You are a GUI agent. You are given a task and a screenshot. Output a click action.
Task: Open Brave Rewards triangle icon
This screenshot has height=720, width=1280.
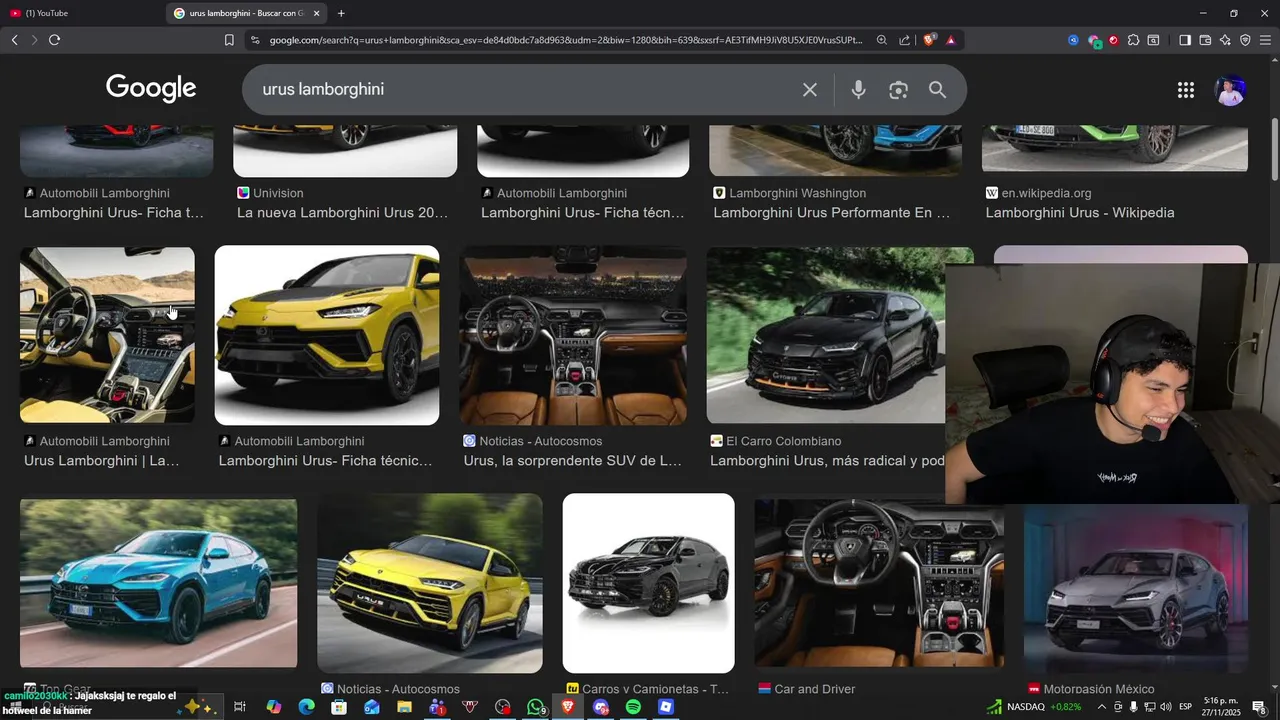[x=950, y=40]
